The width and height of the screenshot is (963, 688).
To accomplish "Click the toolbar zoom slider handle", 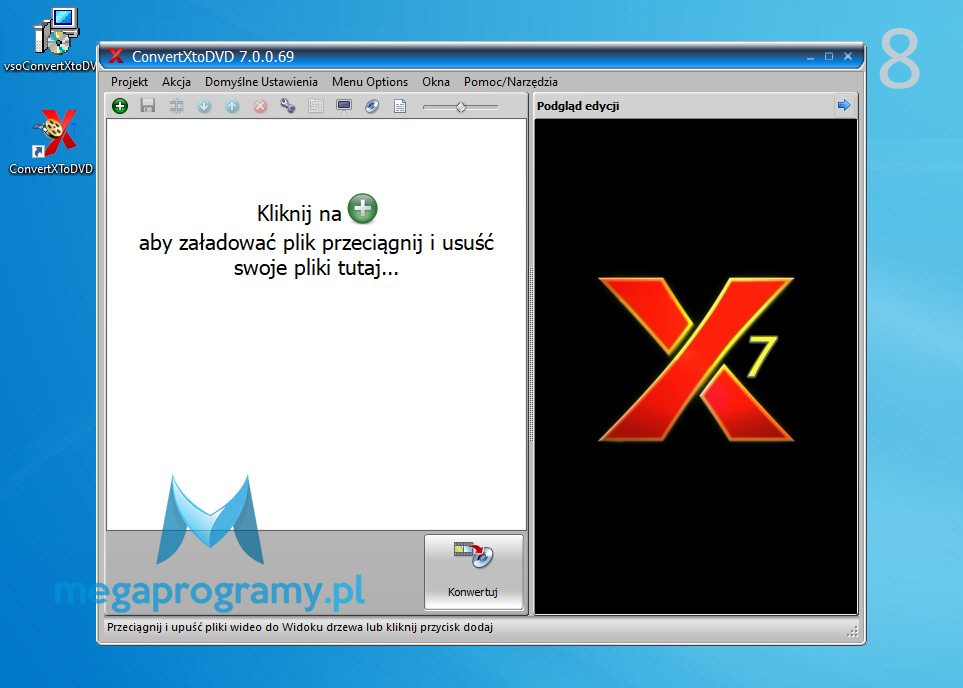I will (x=461, y=107).
